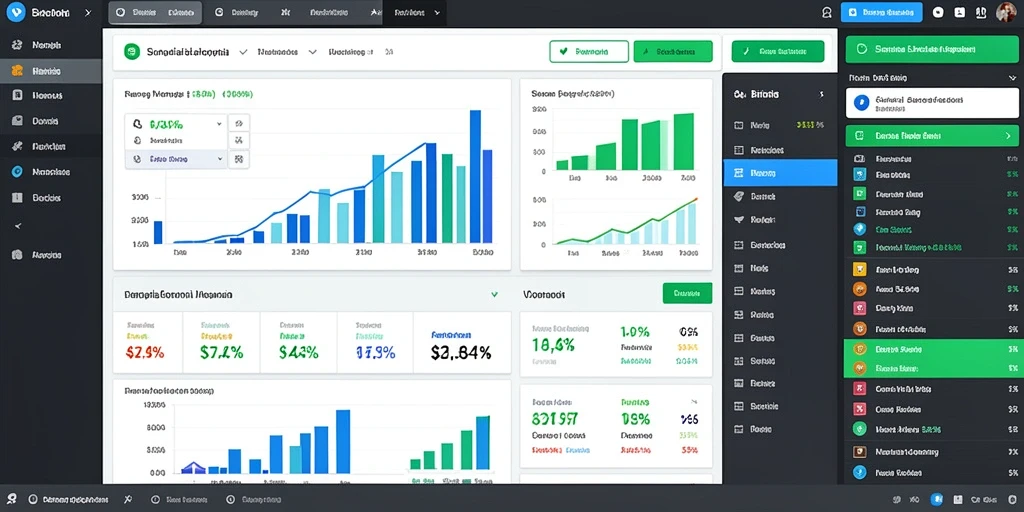Click the blue circular logo in top-left corner

(17, 12)
